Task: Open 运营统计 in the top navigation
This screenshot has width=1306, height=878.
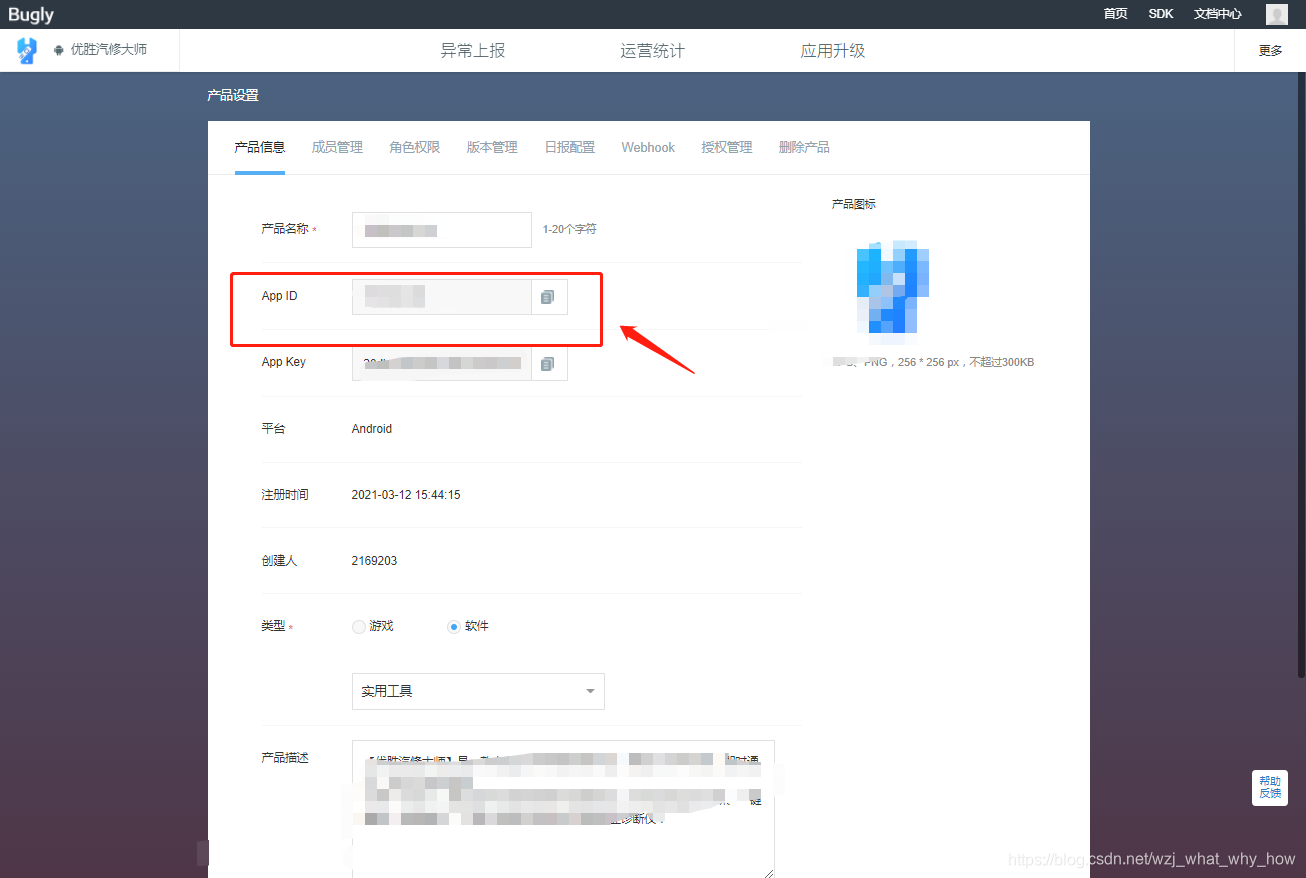Action: (652, 50)
